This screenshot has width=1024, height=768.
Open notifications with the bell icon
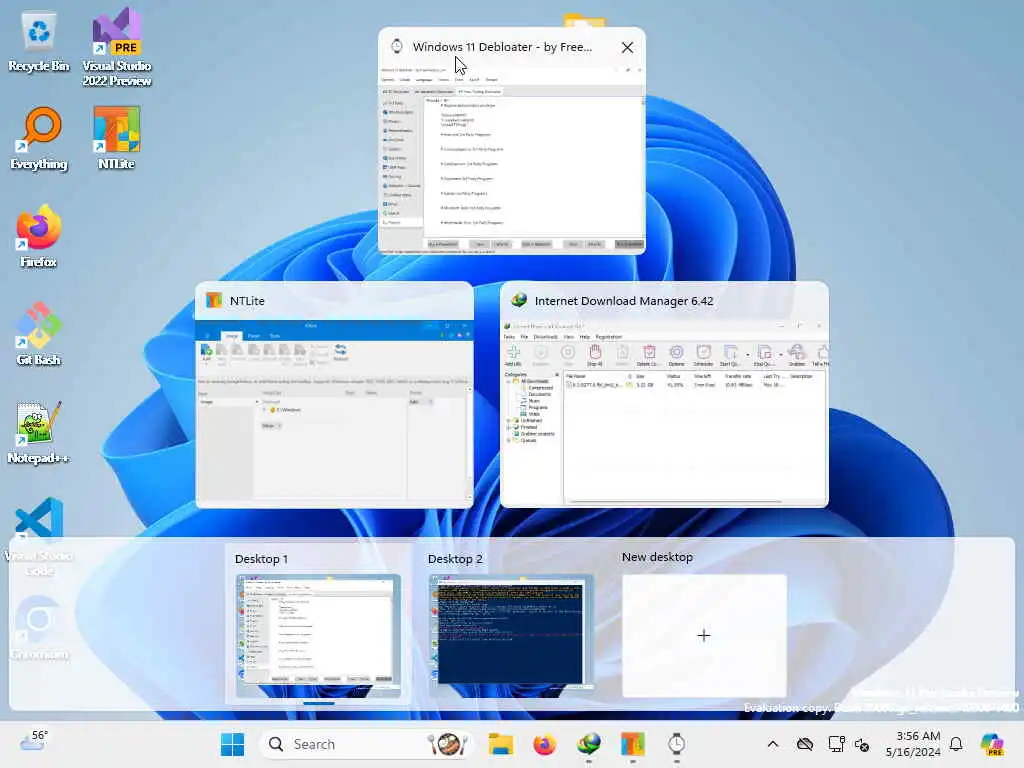coord(956,744)
